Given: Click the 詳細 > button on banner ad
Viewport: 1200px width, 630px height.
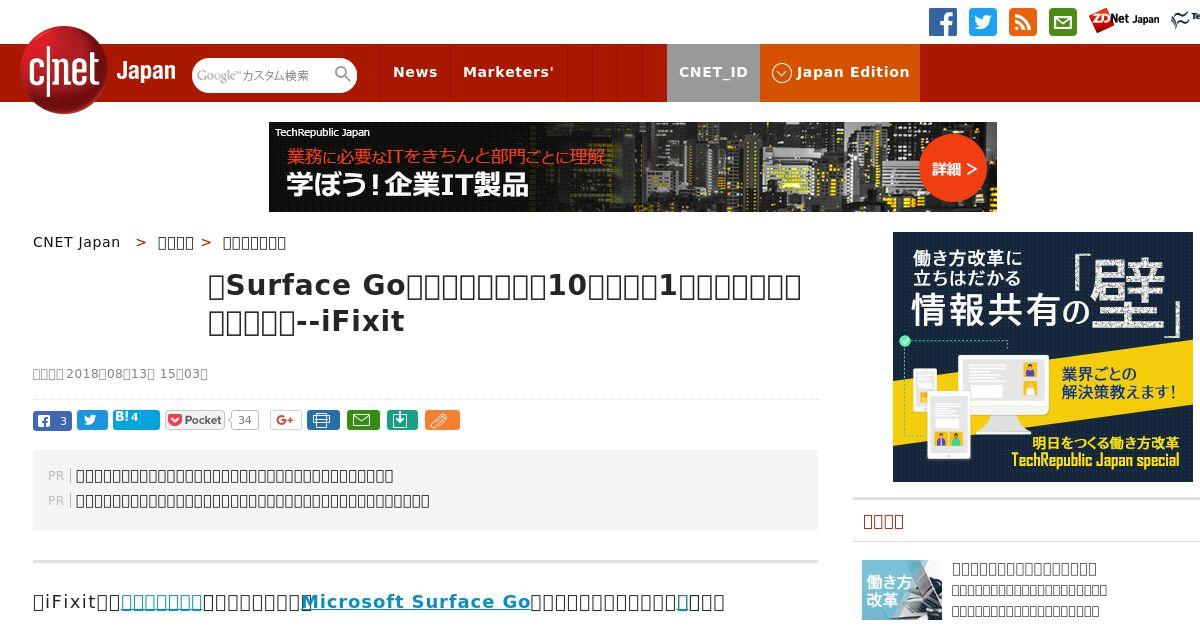Looking at the screenshot, I should pos(953,168).
